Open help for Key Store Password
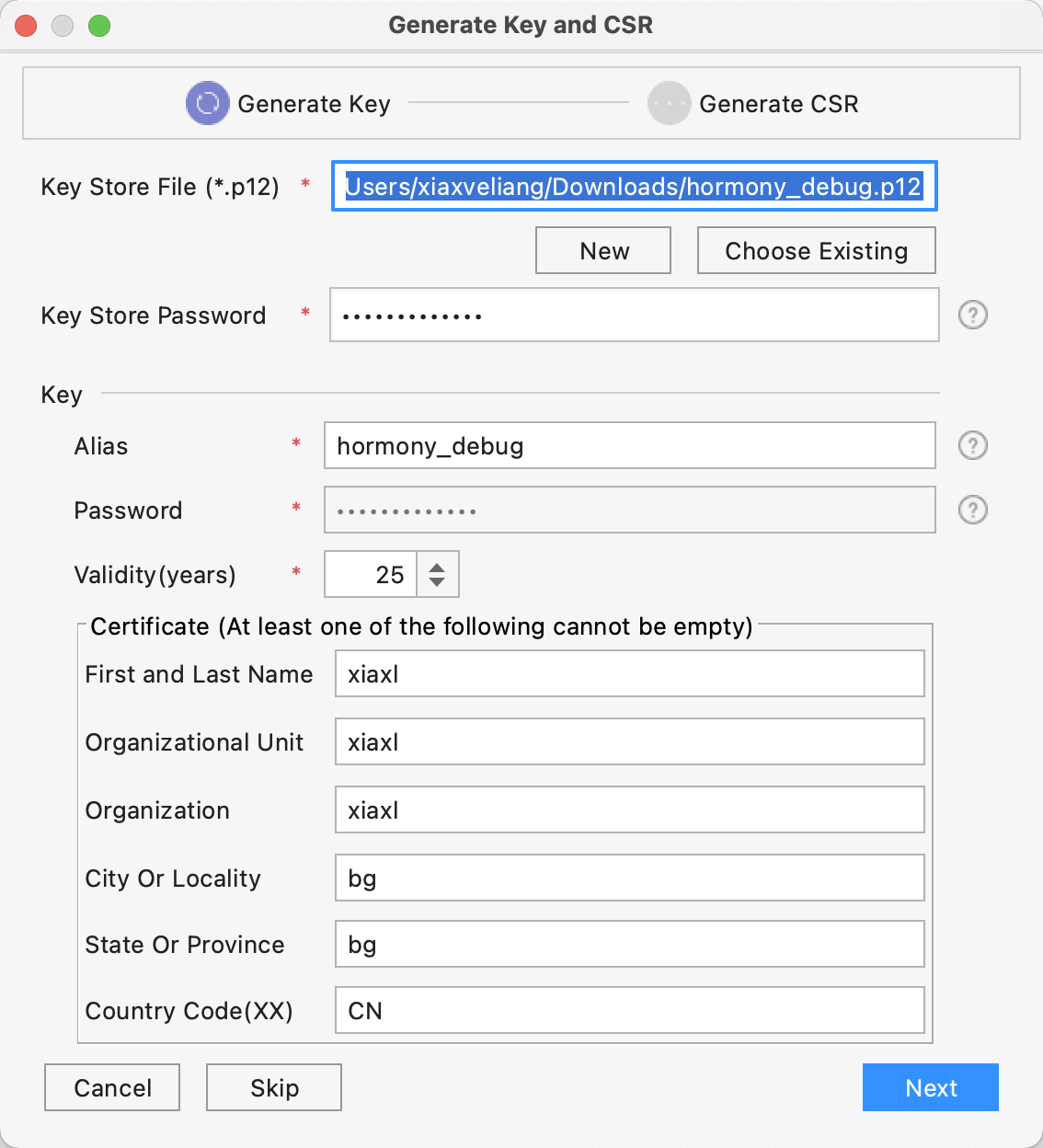 973,315
